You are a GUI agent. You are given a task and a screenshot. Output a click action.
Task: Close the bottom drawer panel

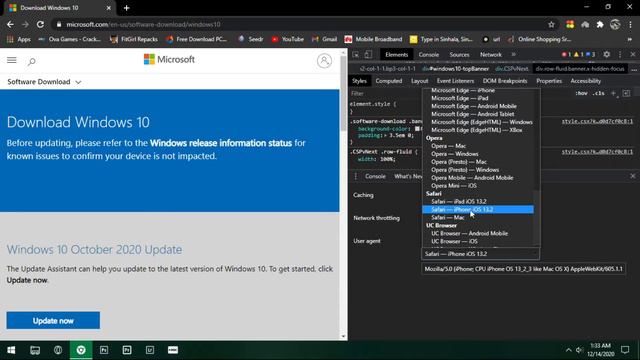633,176
